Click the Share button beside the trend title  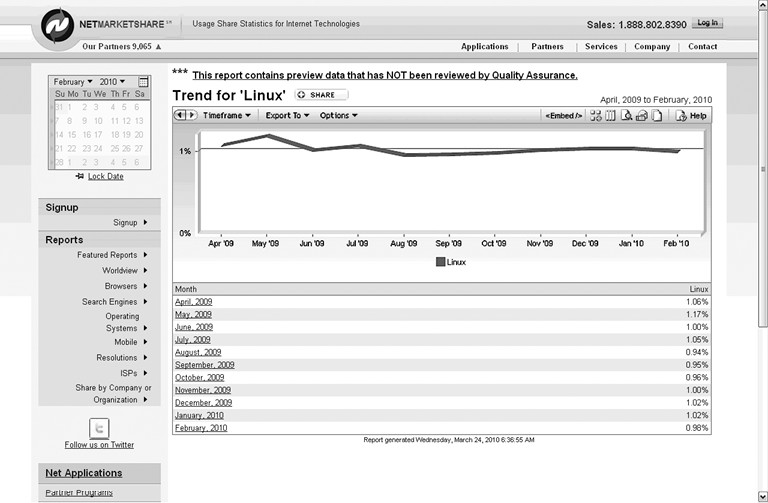[321, 95]
